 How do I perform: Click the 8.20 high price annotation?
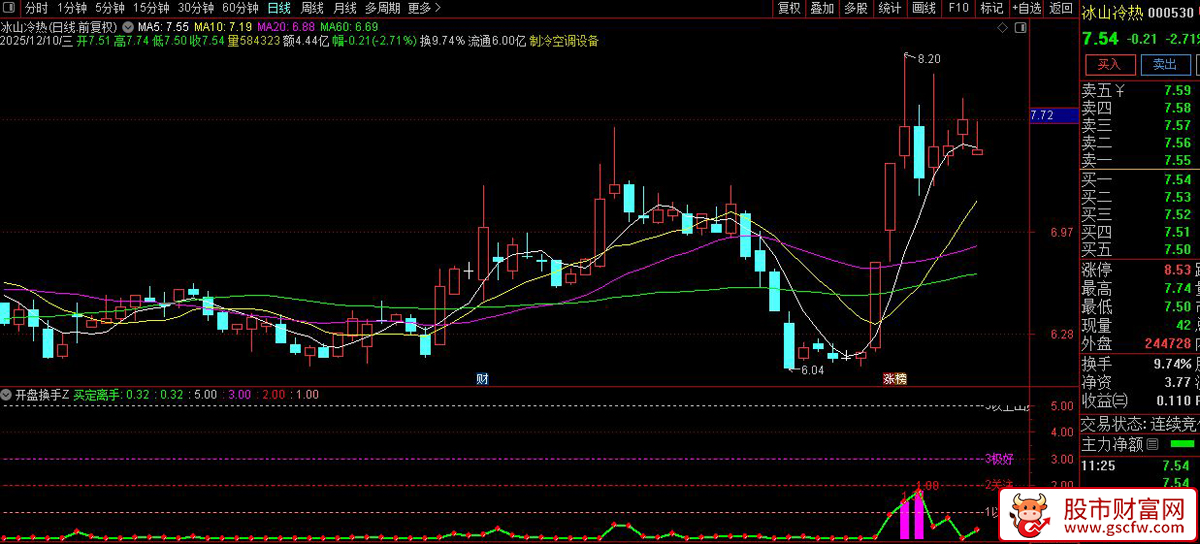point(929,59)
